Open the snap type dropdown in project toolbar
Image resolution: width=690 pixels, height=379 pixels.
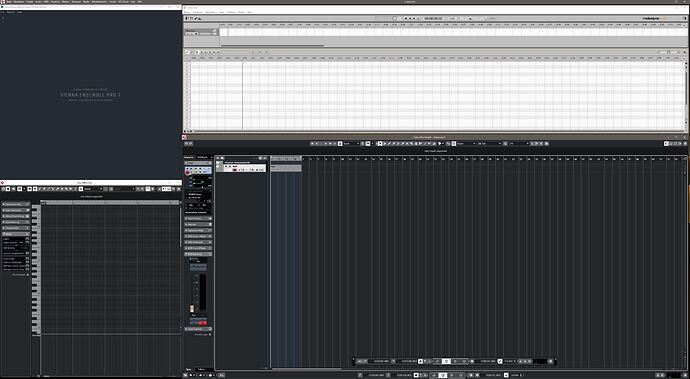pyautogui.click(x=466, y=144)
